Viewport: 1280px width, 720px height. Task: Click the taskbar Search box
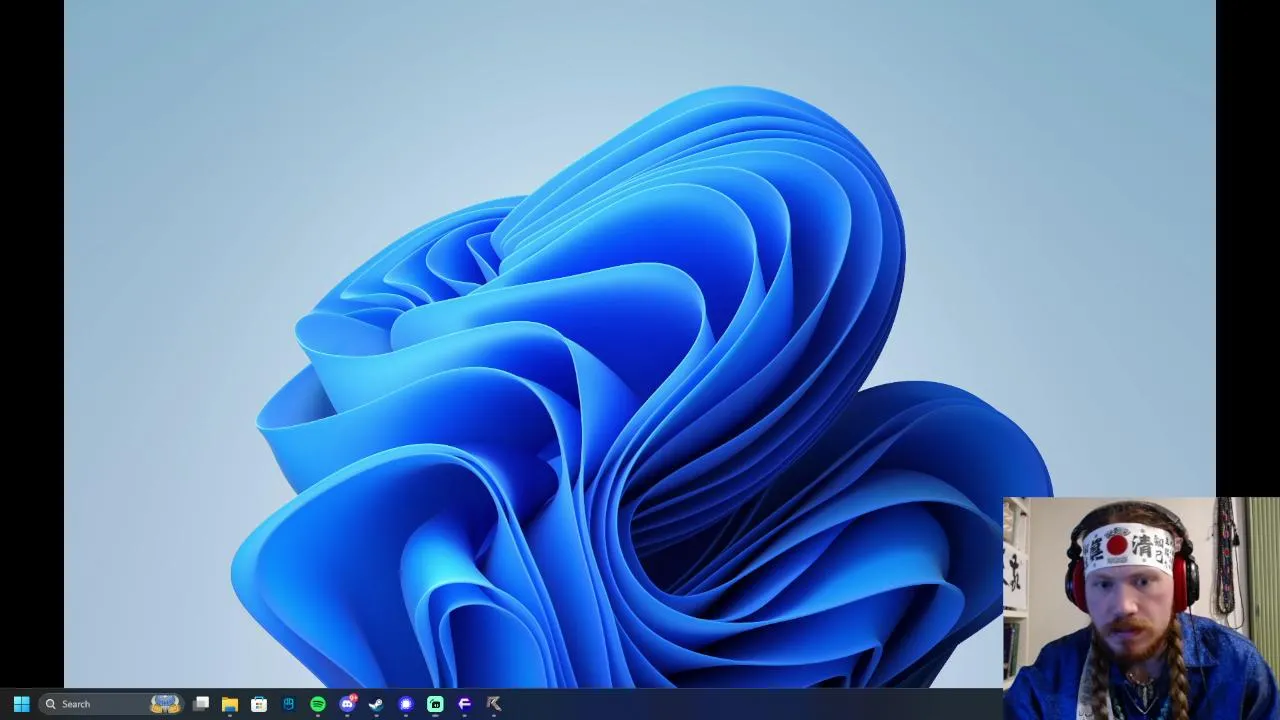click(x=111, y=704)
